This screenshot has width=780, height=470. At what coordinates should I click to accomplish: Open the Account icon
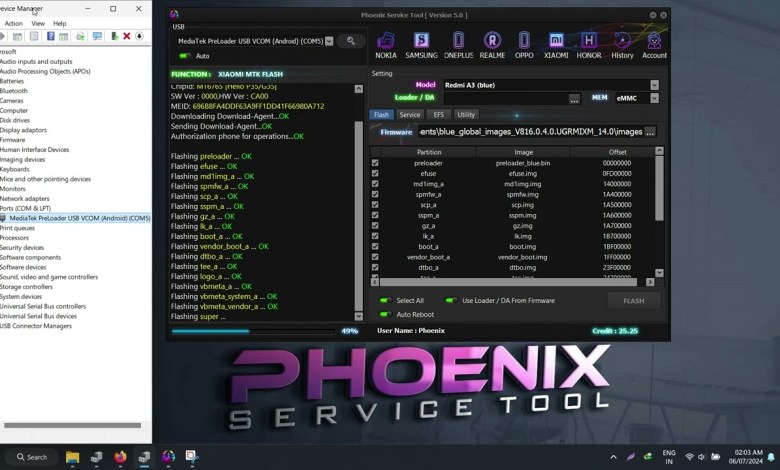pos(654,45)
